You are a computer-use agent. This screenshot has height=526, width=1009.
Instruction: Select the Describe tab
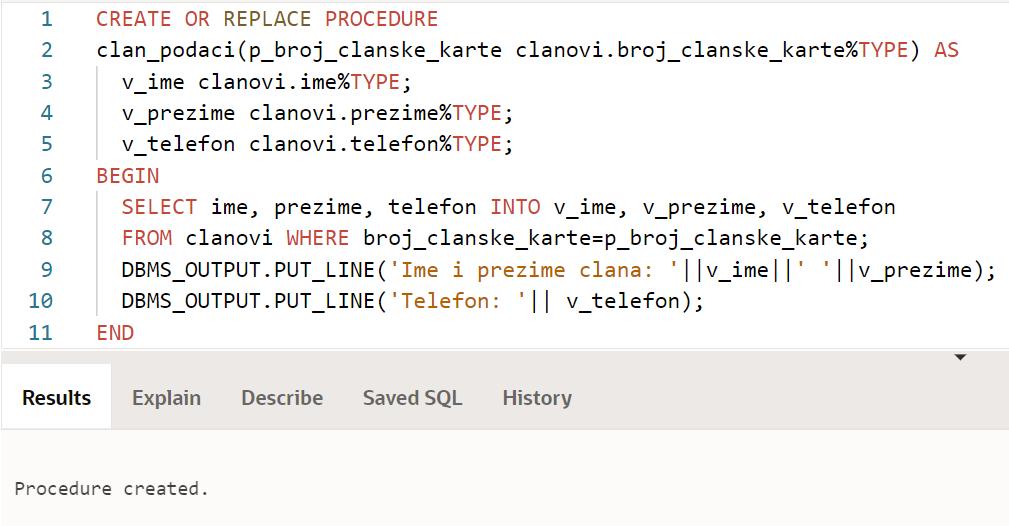click(x=282, y=398)
